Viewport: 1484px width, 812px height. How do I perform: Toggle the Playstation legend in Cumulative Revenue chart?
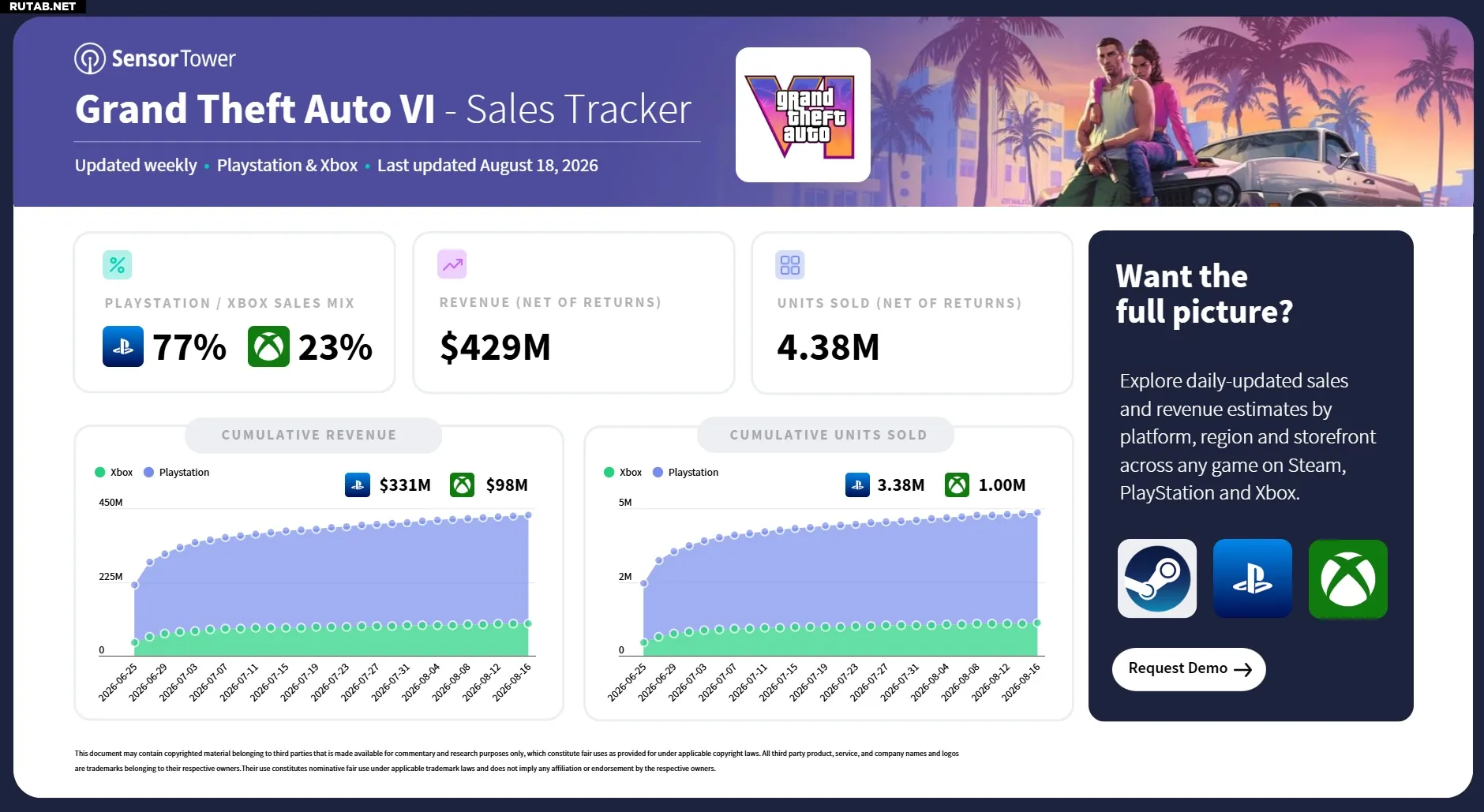tap(177, 472)
